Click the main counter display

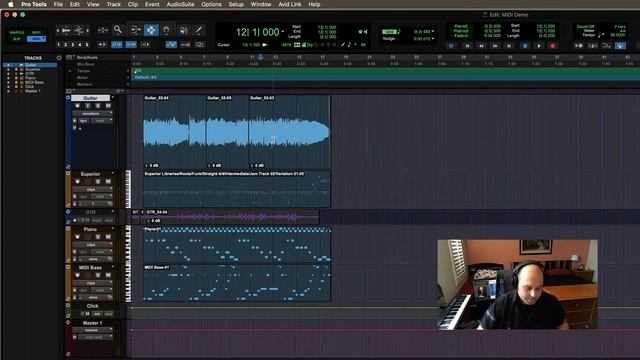[258, 32]
